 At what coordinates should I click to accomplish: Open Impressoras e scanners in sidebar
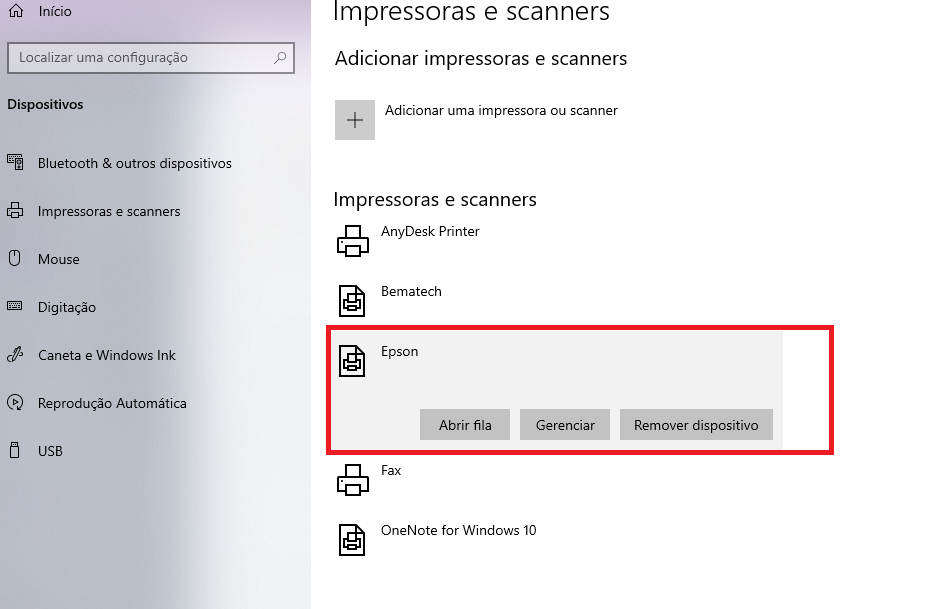(x=109, y=211)
